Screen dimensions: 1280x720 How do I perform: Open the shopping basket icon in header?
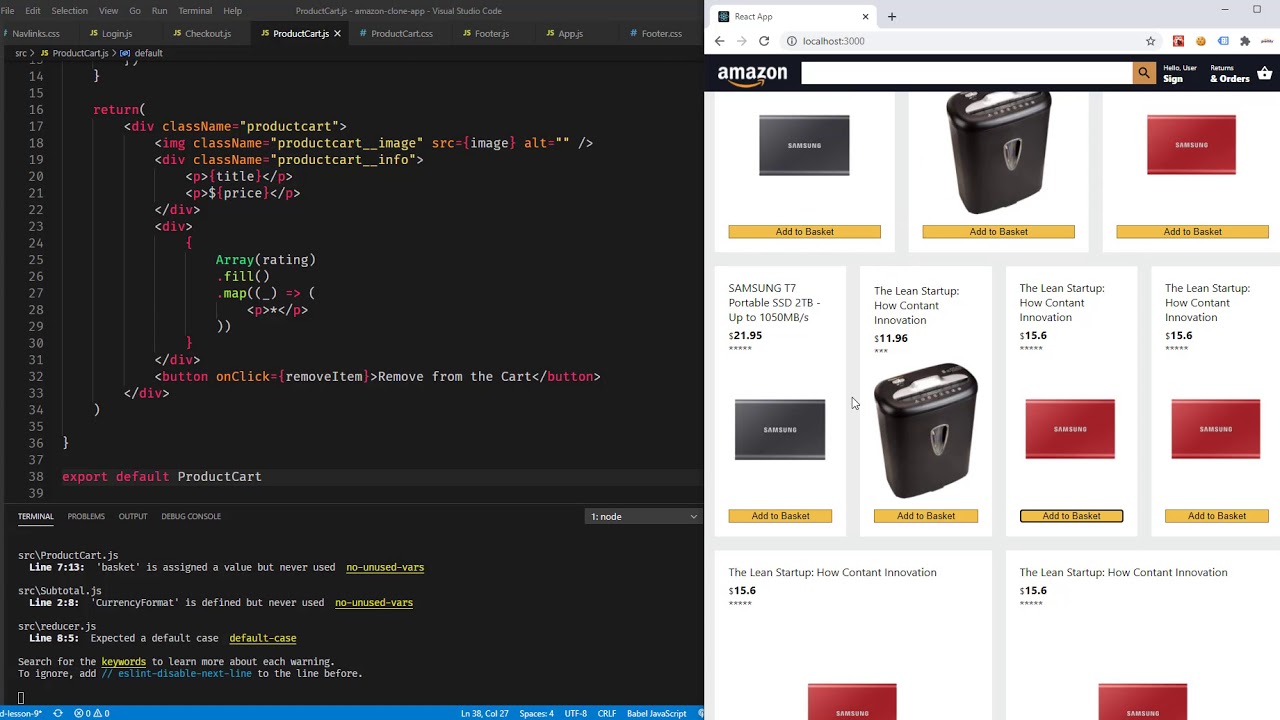(x=1265, y=74)
